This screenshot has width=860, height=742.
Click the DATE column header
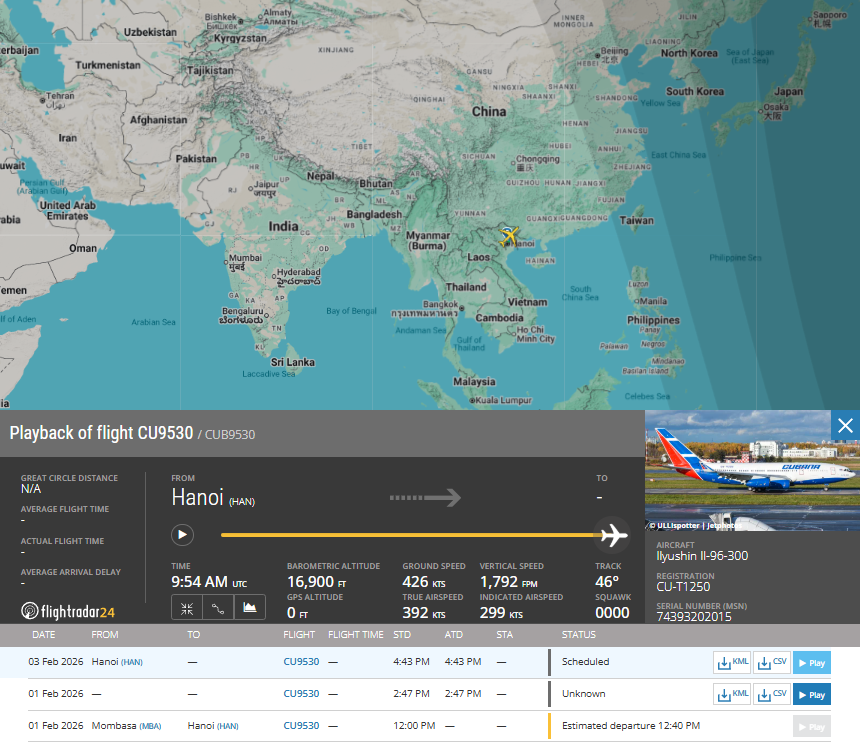(44, 635)
